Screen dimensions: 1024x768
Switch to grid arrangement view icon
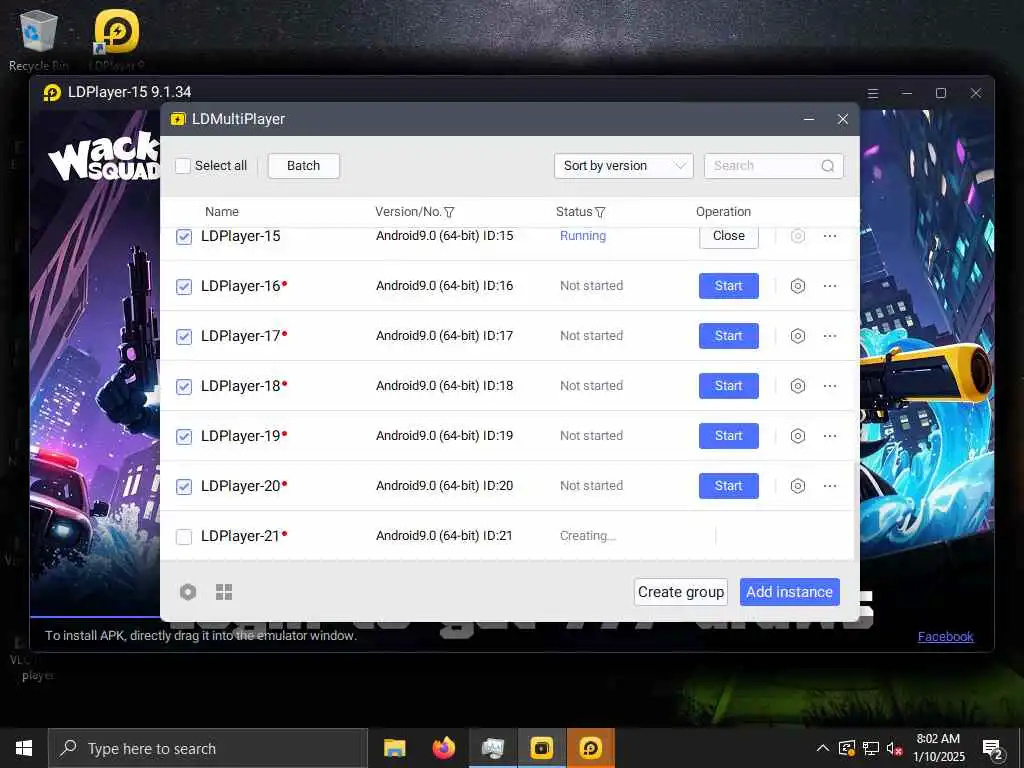(224, 592)
